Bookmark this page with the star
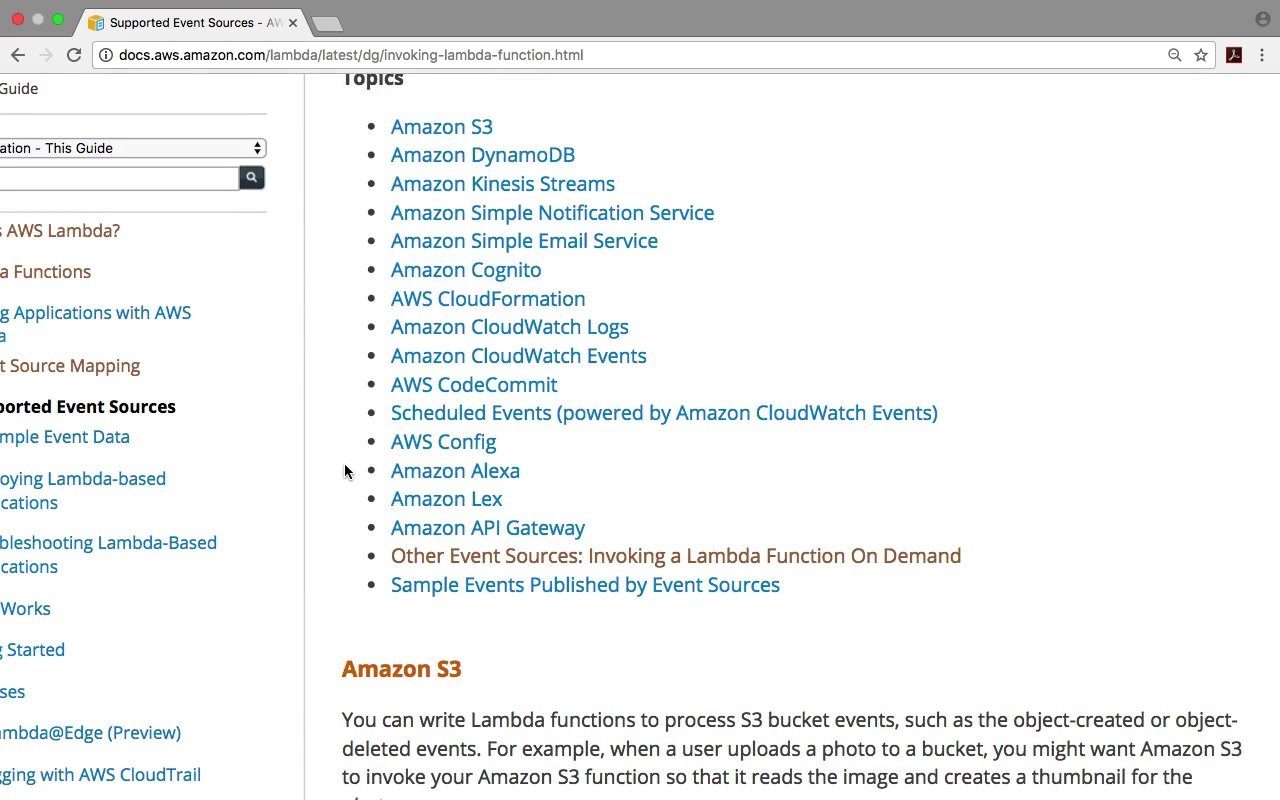This screenshot has height=800, width=1280. click(1201, 55)
